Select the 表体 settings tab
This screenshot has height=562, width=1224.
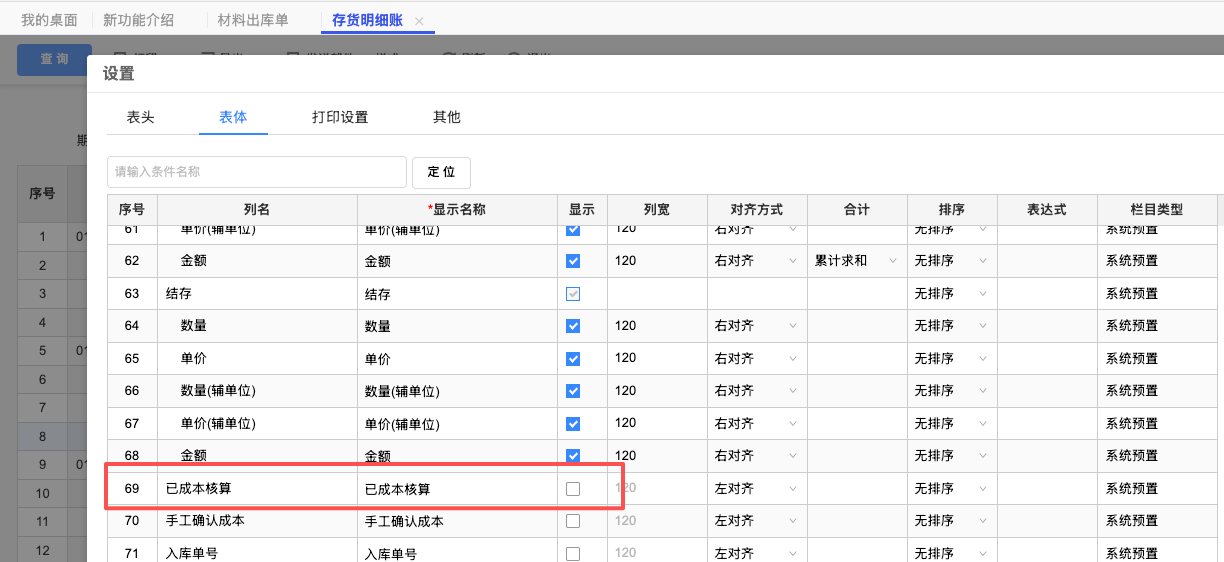tap(233, 117)
